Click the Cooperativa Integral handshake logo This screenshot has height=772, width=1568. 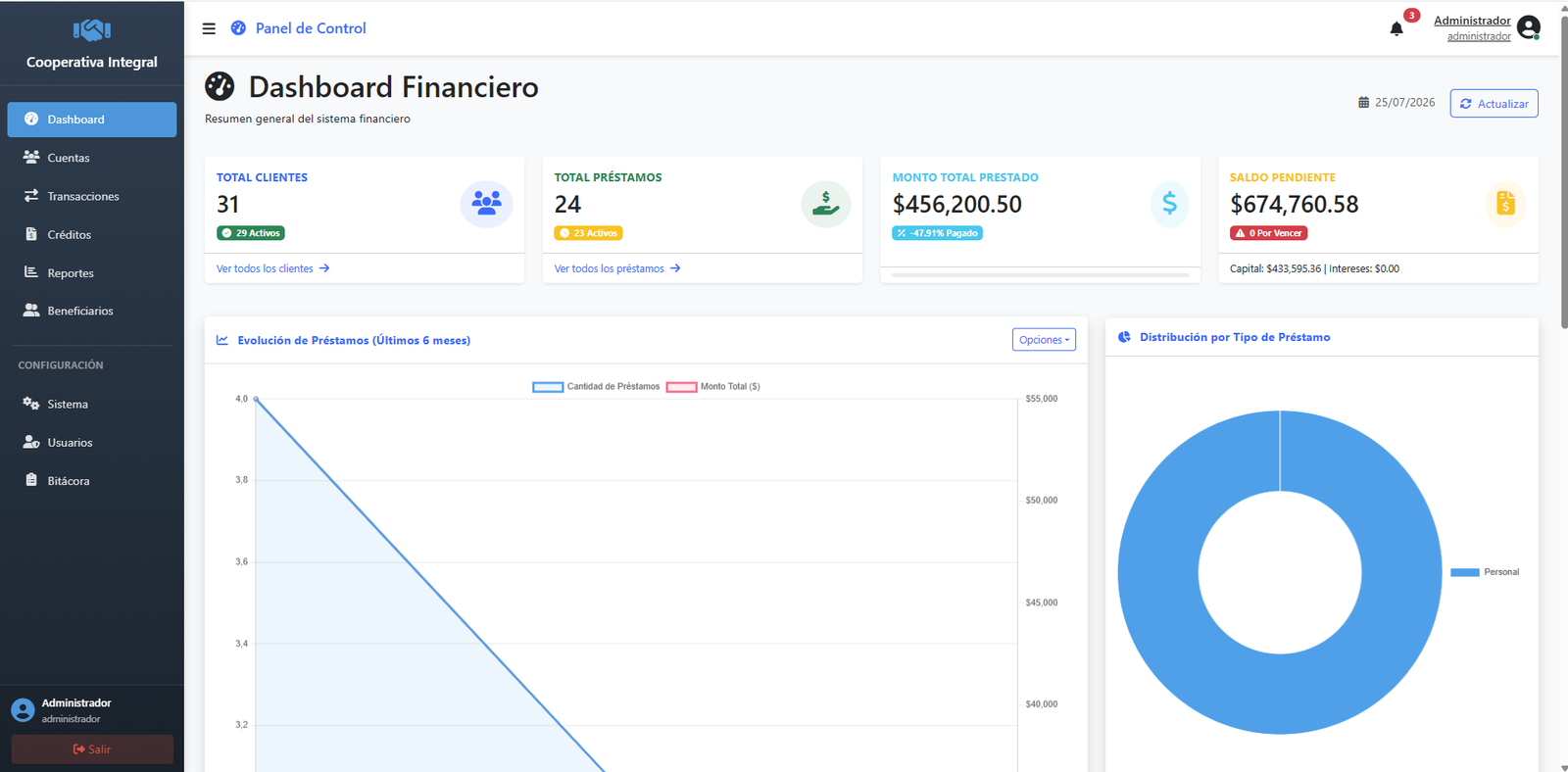92,30
